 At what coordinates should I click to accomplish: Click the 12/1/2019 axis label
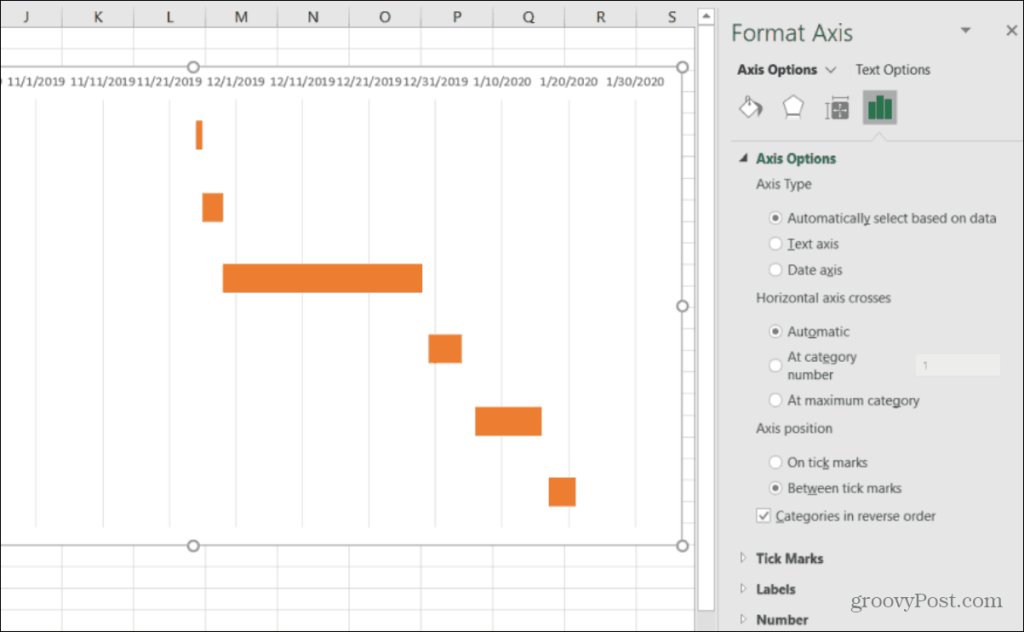236,82
